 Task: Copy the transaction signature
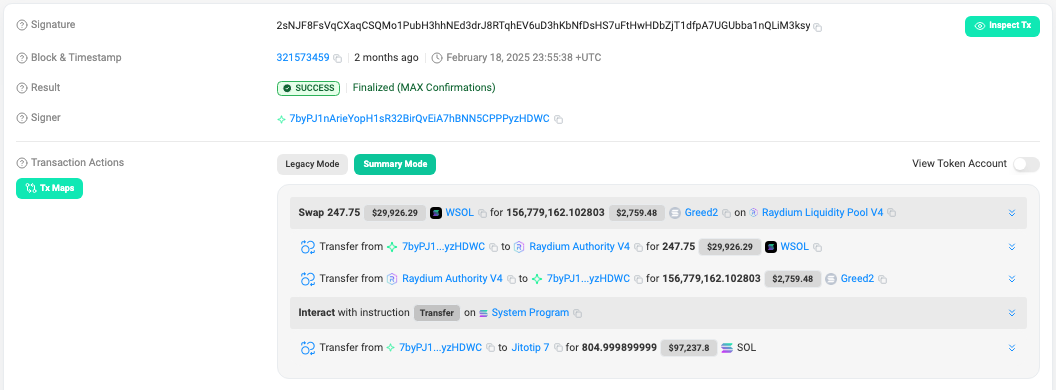[818, 27]
